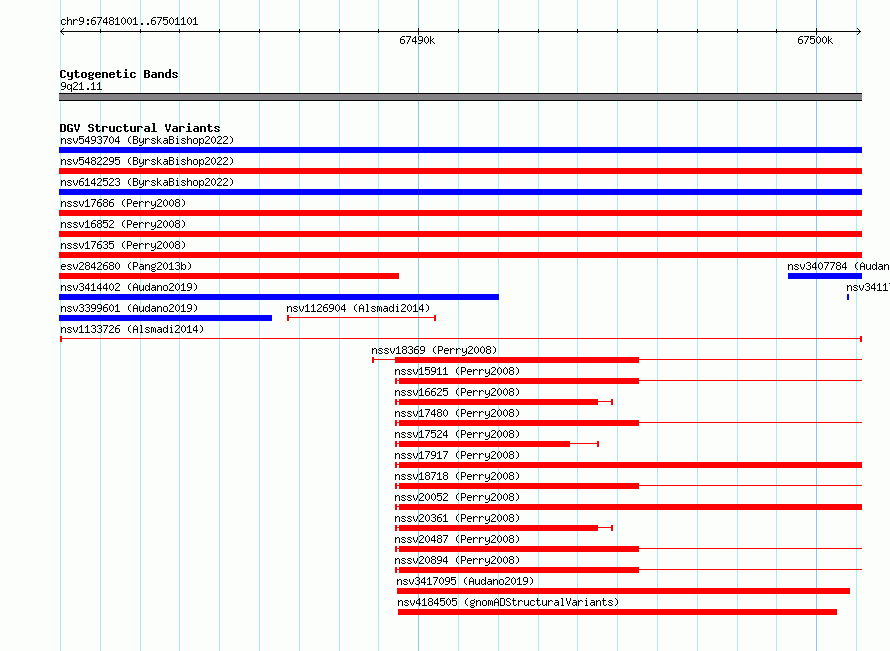Click the gray 9q21.11 cytogenetic band bar

tap(460, 97)
